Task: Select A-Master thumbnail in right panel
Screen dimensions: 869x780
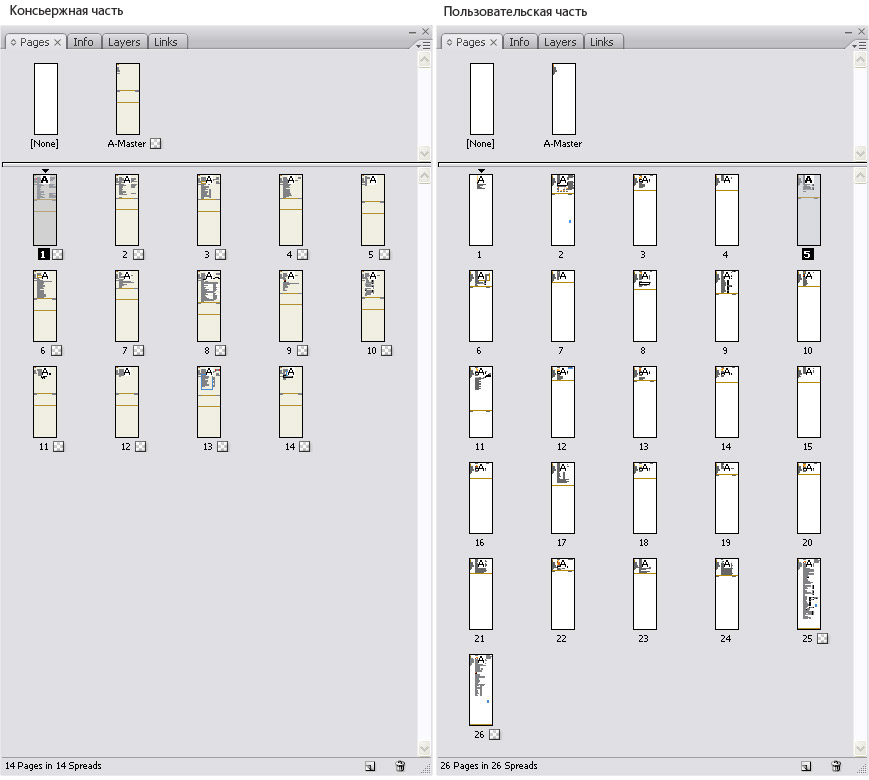Action: click(x=563, y=98)
